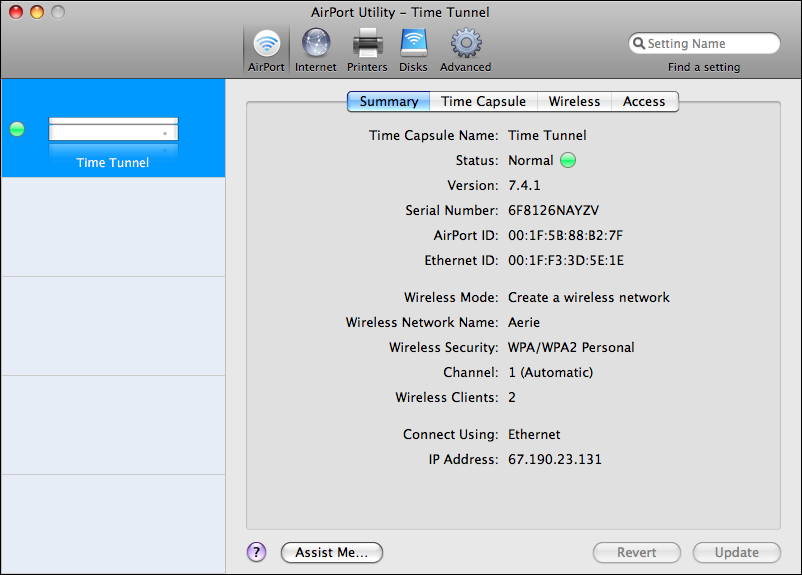802x575 pixels.
Task: Click 'Create a wireless network' value
Action: point(589,297)
